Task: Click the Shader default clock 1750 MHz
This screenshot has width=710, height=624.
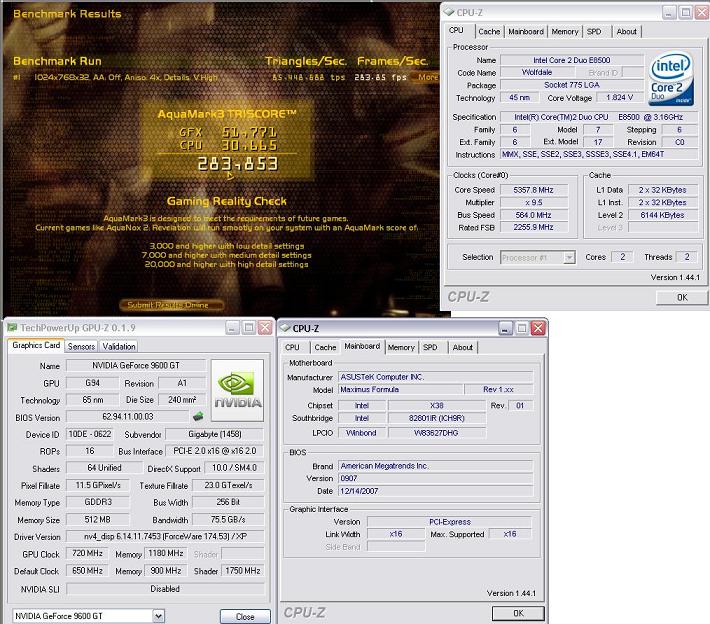Action: click(x=243, y=571)
